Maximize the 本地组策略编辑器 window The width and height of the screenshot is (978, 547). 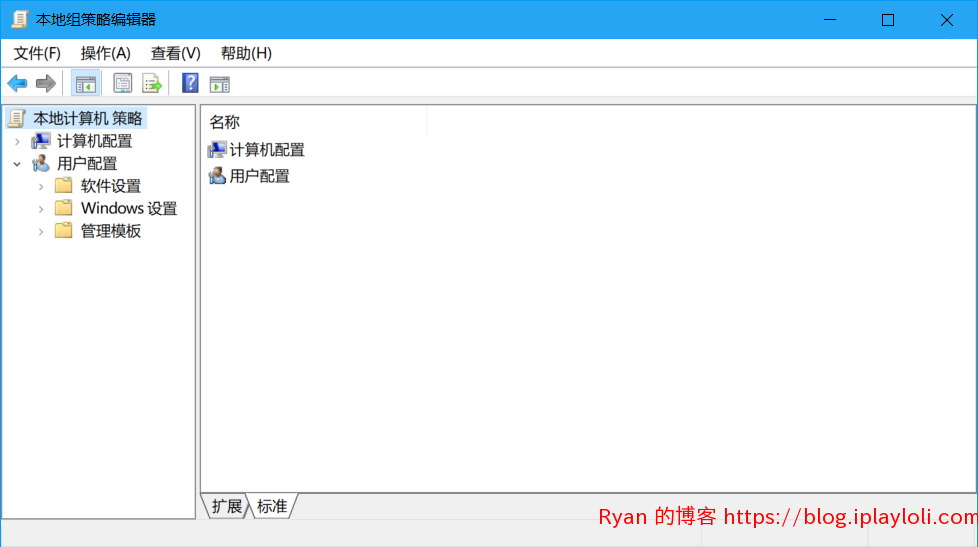point(888,20)
